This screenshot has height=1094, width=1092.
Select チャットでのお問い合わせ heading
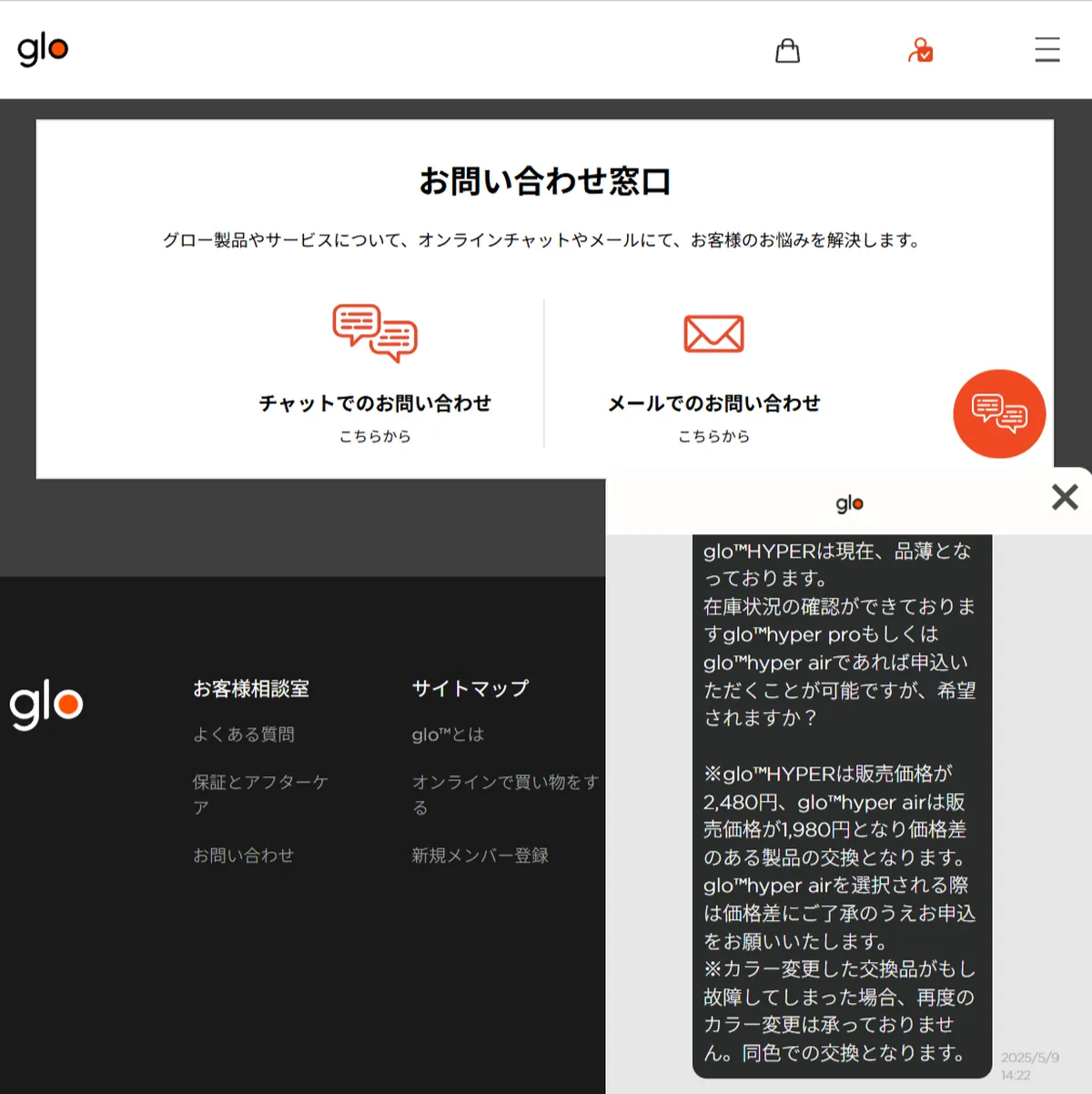pyautogui.click(x=375, y=403)
